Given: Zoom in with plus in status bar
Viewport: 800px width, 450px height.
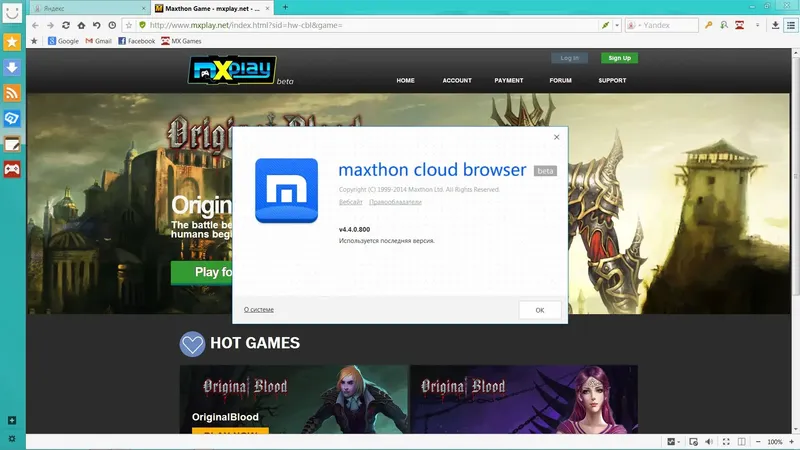Looking at the screenshot, I should (x=791, y=442).
